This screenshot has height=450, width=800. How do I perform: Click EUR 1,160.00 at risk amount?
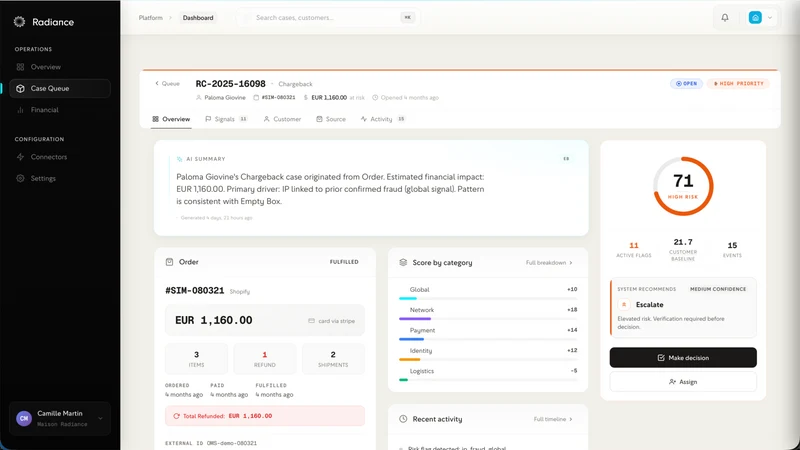pos(329,97)
